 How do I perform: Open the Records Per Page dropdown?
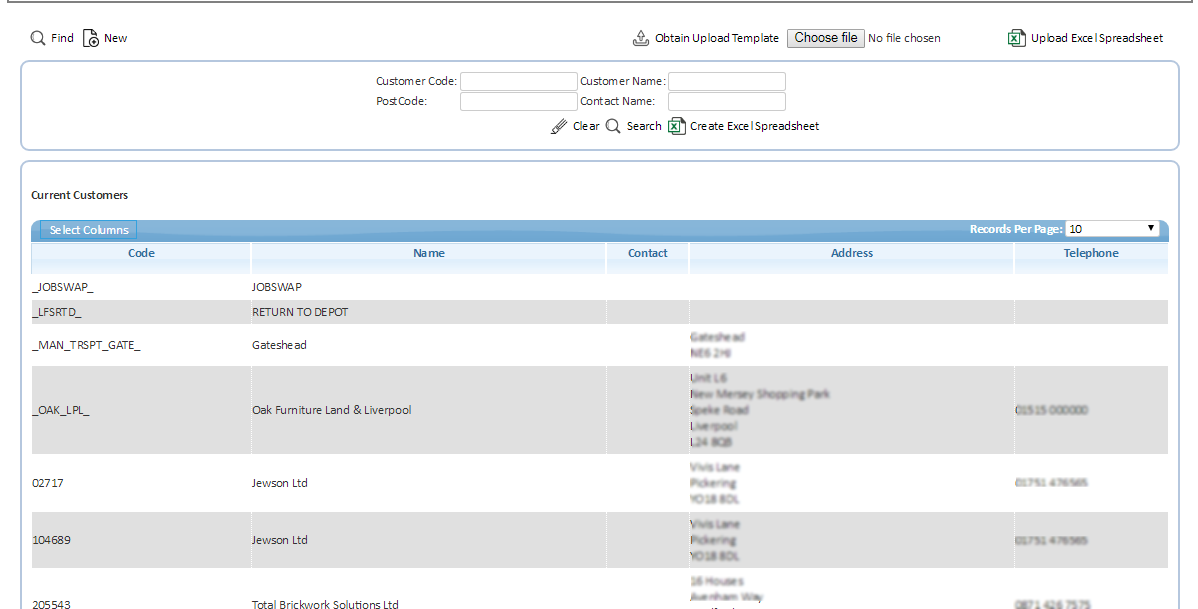pos(1112,229)
